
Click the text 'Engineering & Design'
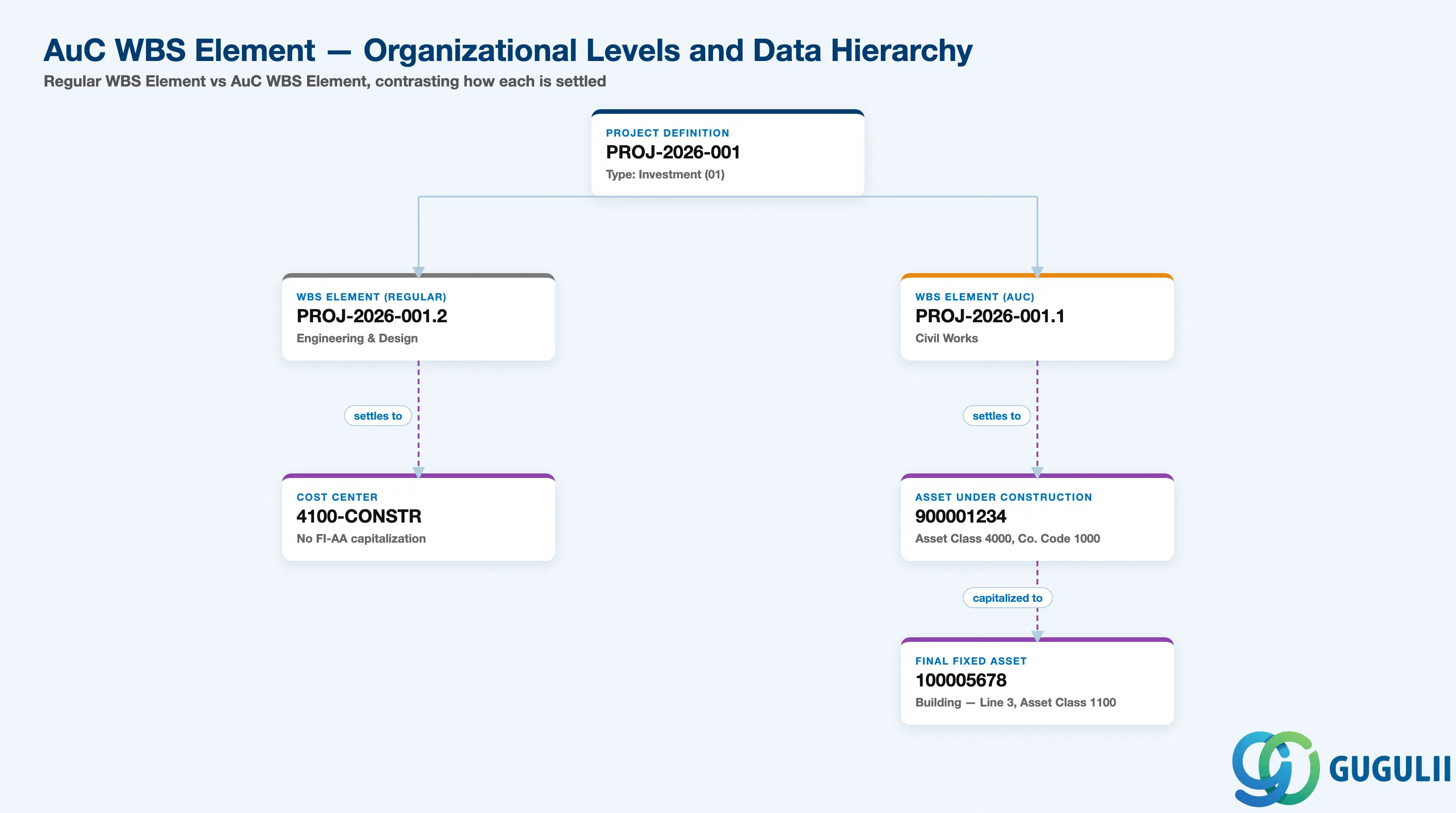click(357, 338)
